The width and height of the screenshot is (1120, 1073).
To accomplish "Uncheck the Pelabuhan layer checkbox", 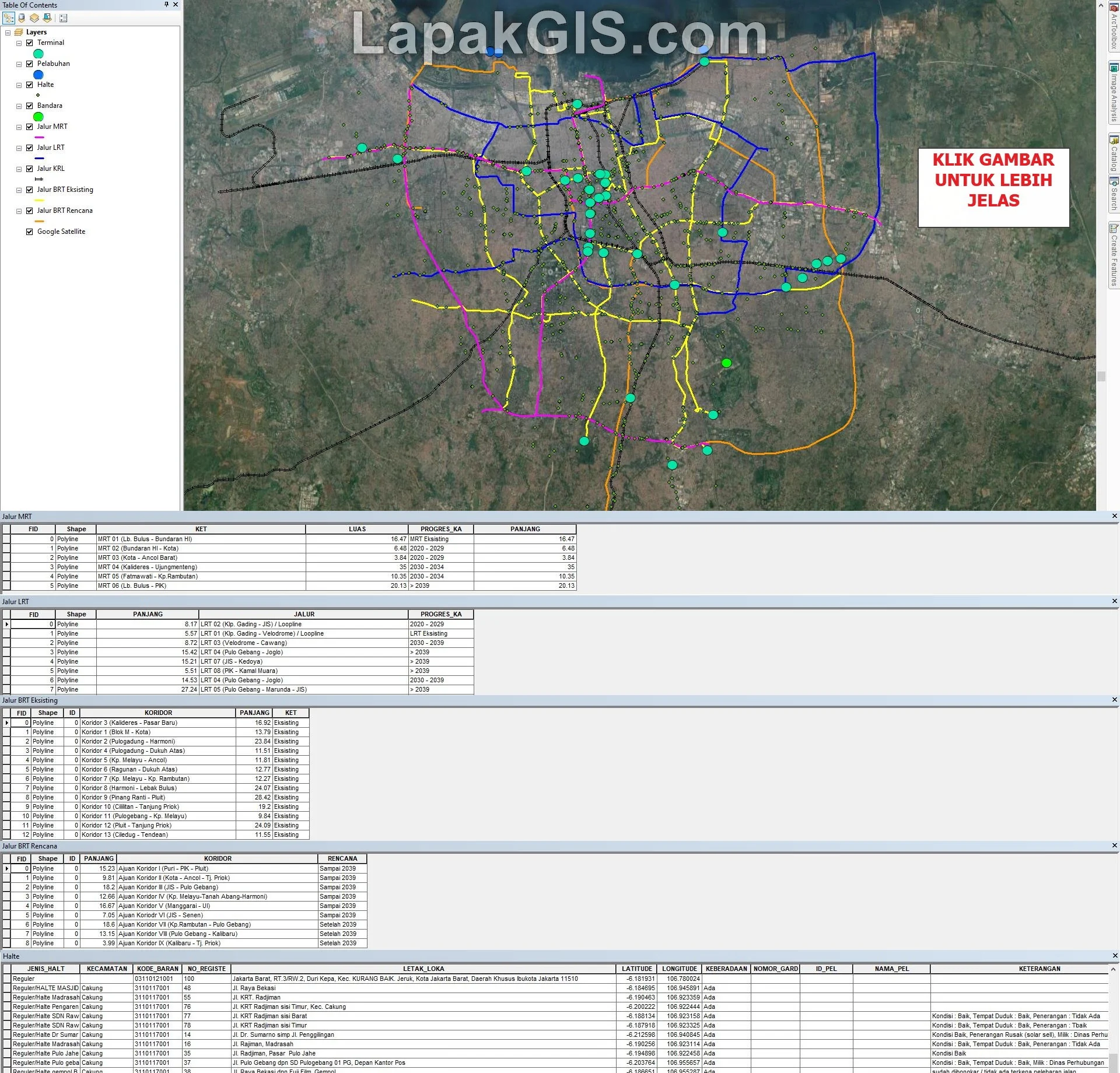I will point(30,64).
